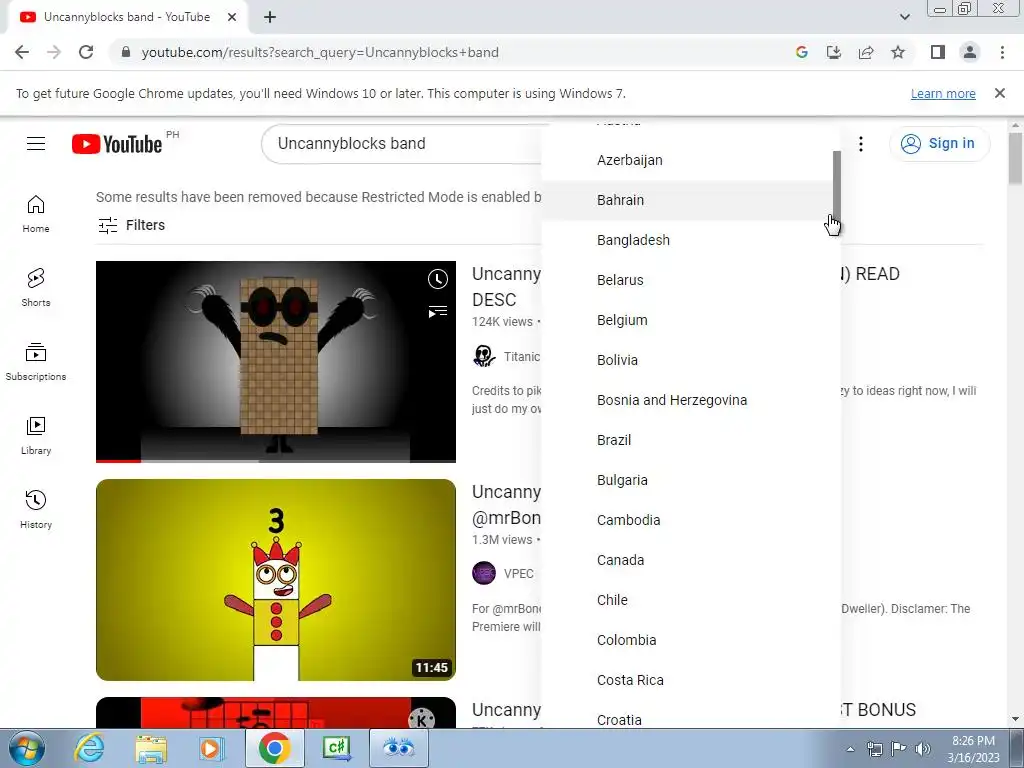Viewport: 1024px width, 768px height.
Task: Open the YouTube guide hamburger menu
Action: (36, 143)
